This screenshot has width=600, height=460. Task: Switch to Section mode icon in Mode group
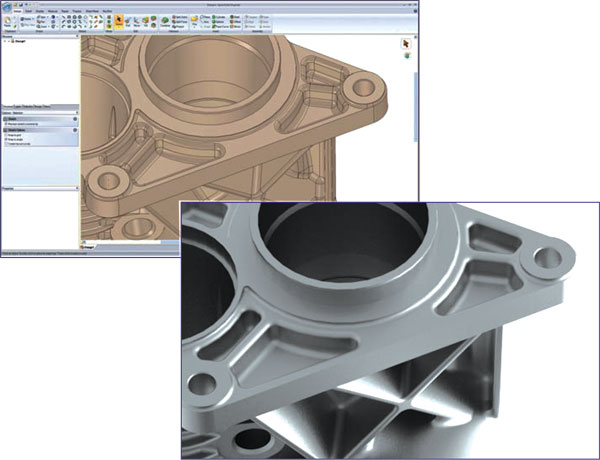pos(109,21)
